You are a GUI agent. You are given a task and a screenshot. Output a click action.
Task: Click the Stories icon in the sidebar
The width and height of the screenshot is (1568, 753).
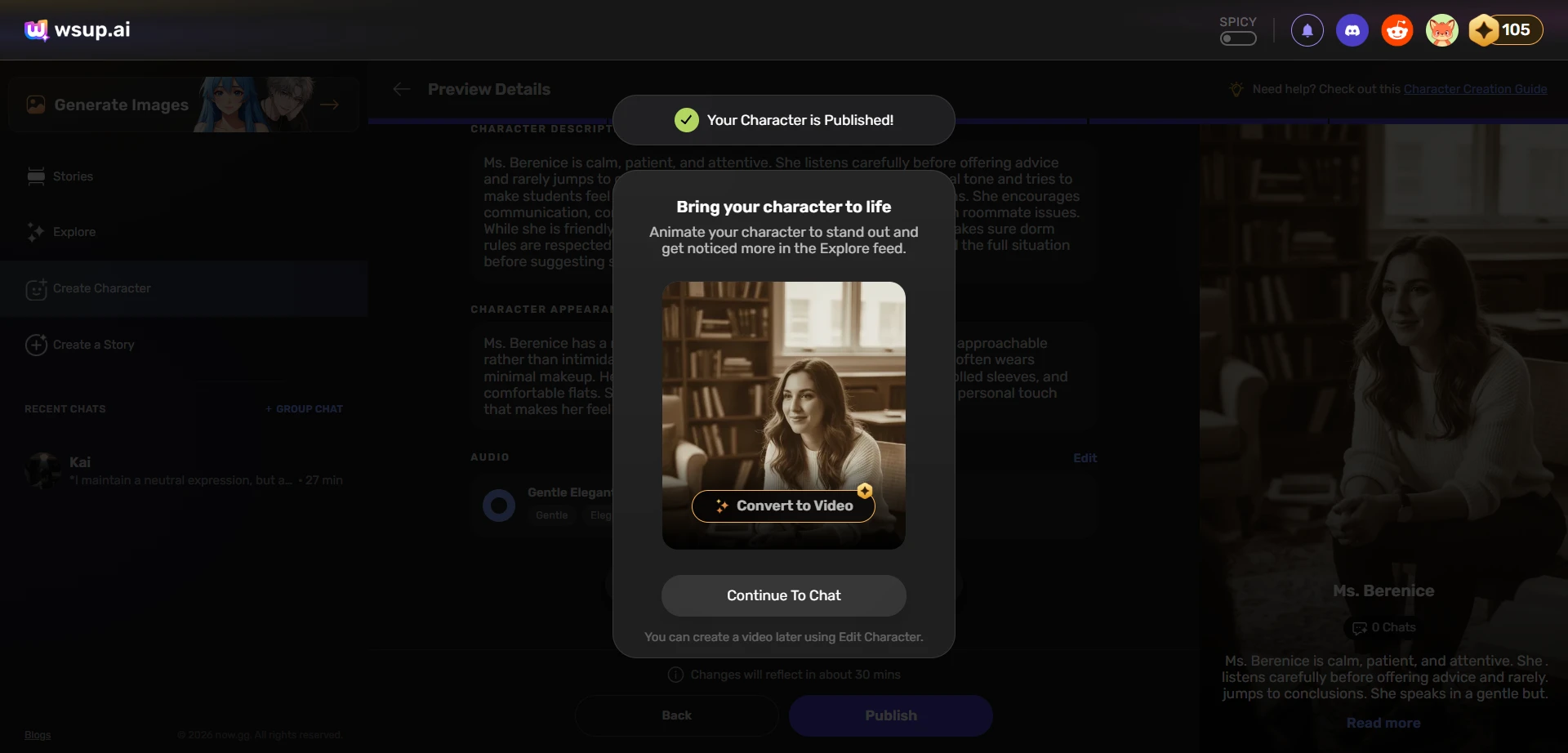point(36,176)
